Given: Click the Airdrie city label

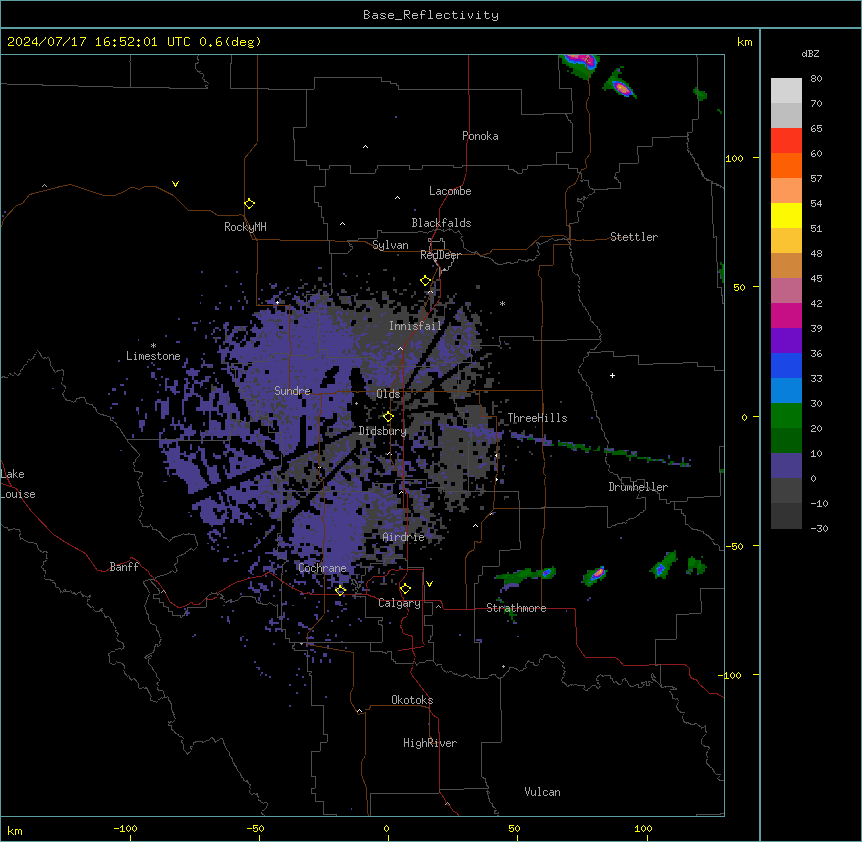Looking at the screenshot, I should pyautogui.click(x=403, y=537).
